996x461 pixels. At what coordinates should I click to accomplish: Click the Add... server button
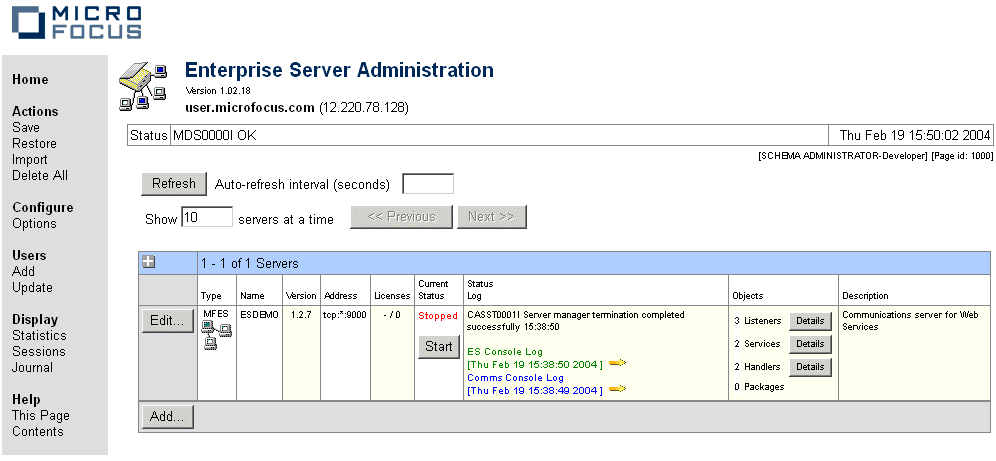click(168, 417)
